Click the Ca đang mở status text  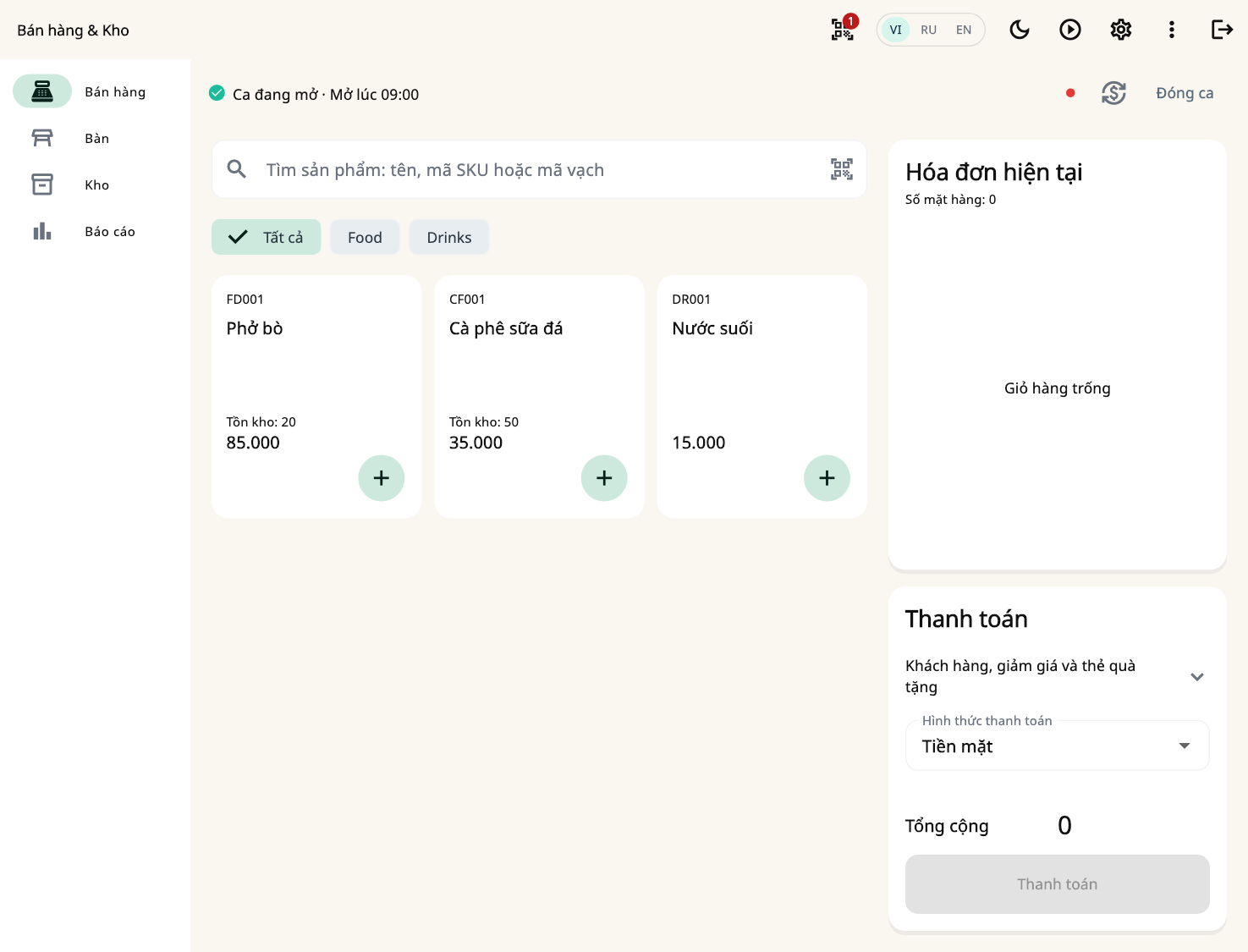(326, 94)
